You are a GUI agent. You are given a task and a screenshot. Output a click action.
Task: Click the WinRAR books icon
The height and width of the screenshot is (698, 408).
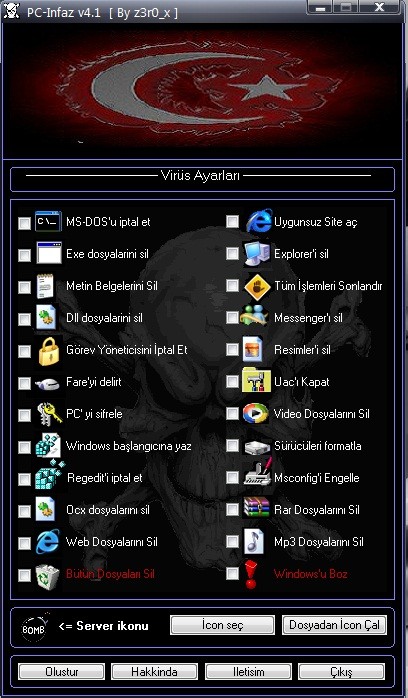pos(257,508)
